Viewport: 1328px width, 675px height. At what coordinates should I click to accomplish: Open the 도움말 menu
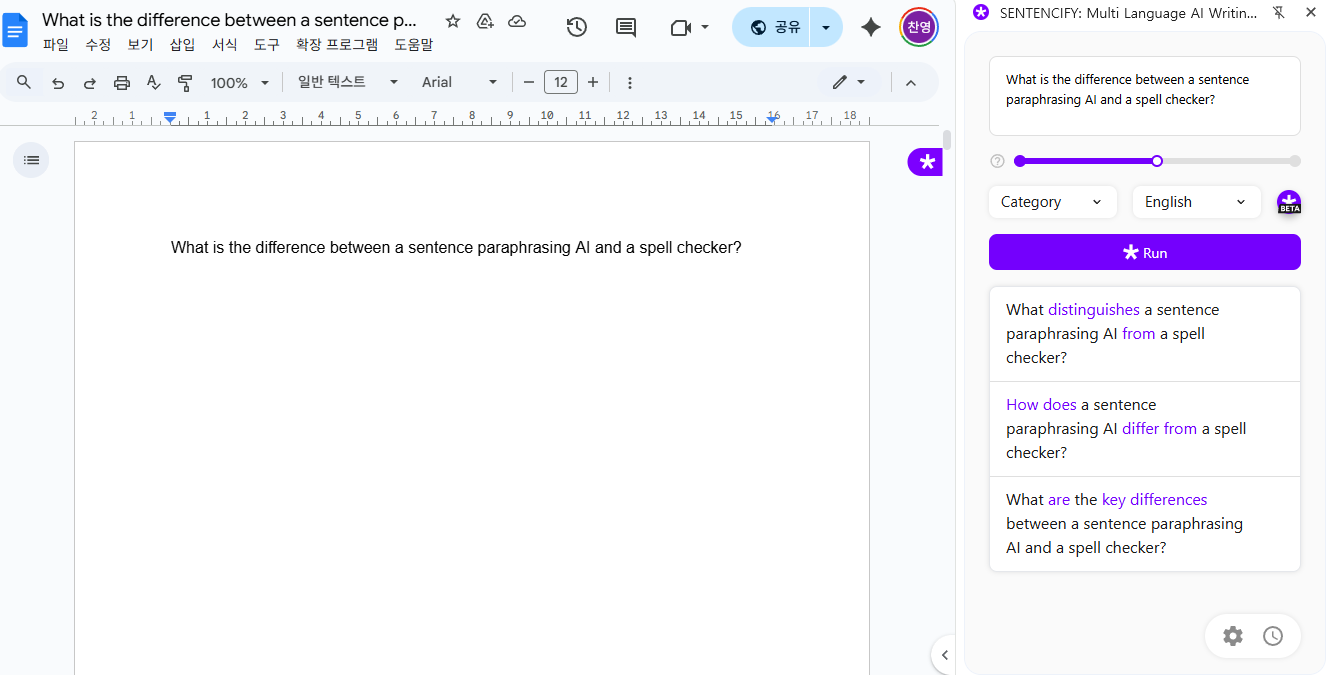(414, 45)
